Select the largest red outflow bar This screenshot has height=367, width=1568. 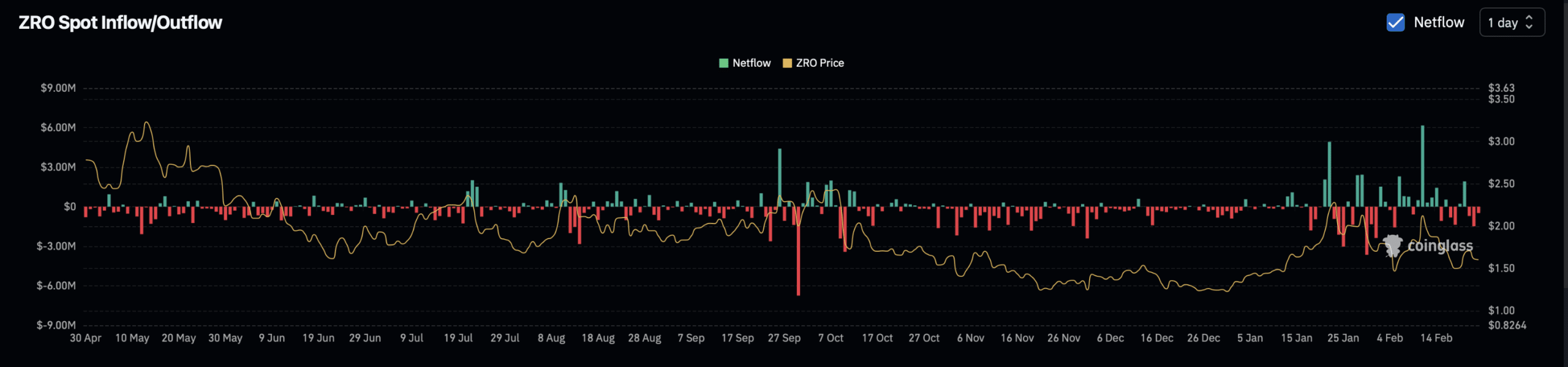(798, 251)
